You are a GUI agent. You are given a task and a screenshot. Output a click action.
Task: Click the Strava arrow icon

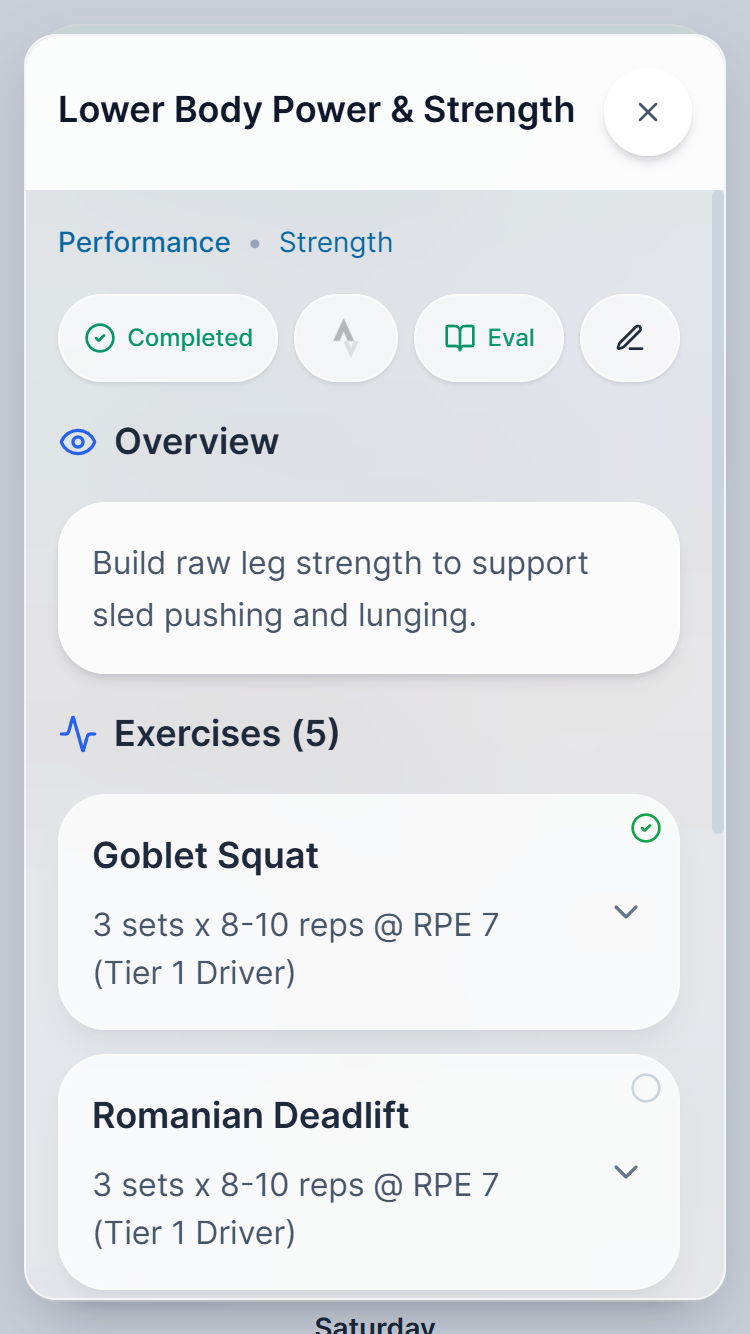tap(345, 338)
